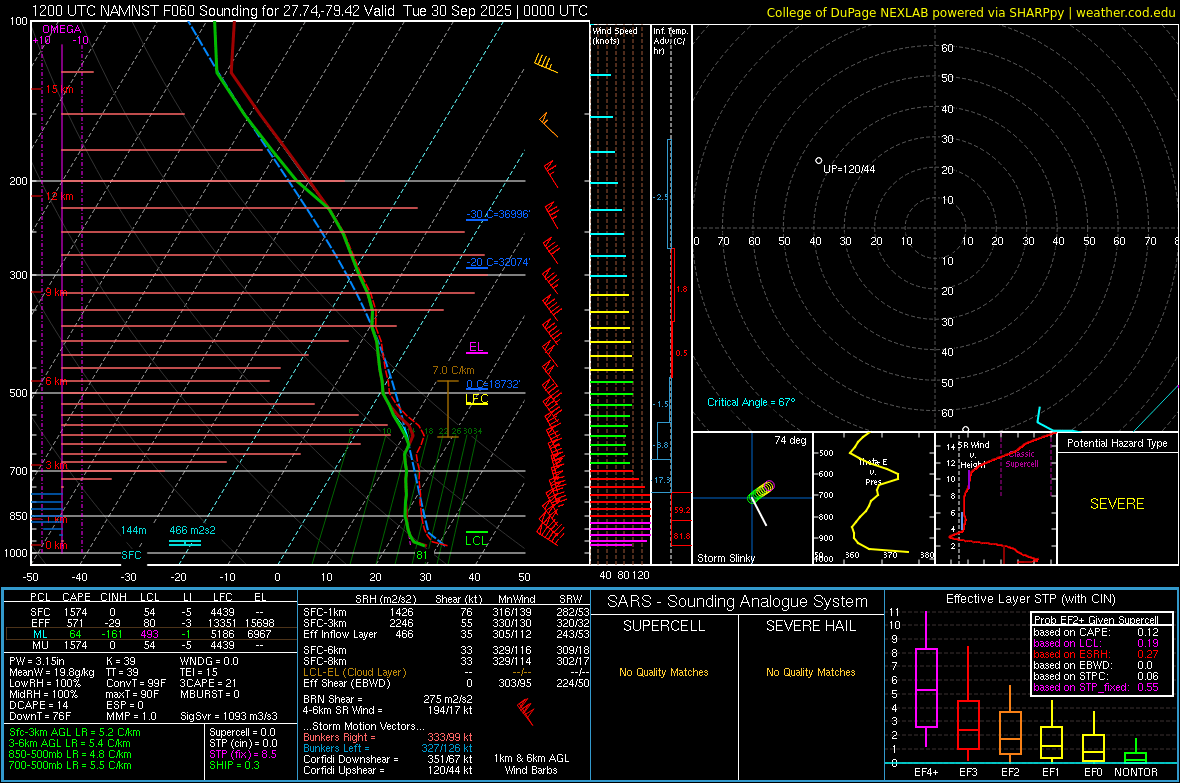Click the STP (fix) = 8.5 value
This screenshot has height=783, width=1180.
pos(243,754)
